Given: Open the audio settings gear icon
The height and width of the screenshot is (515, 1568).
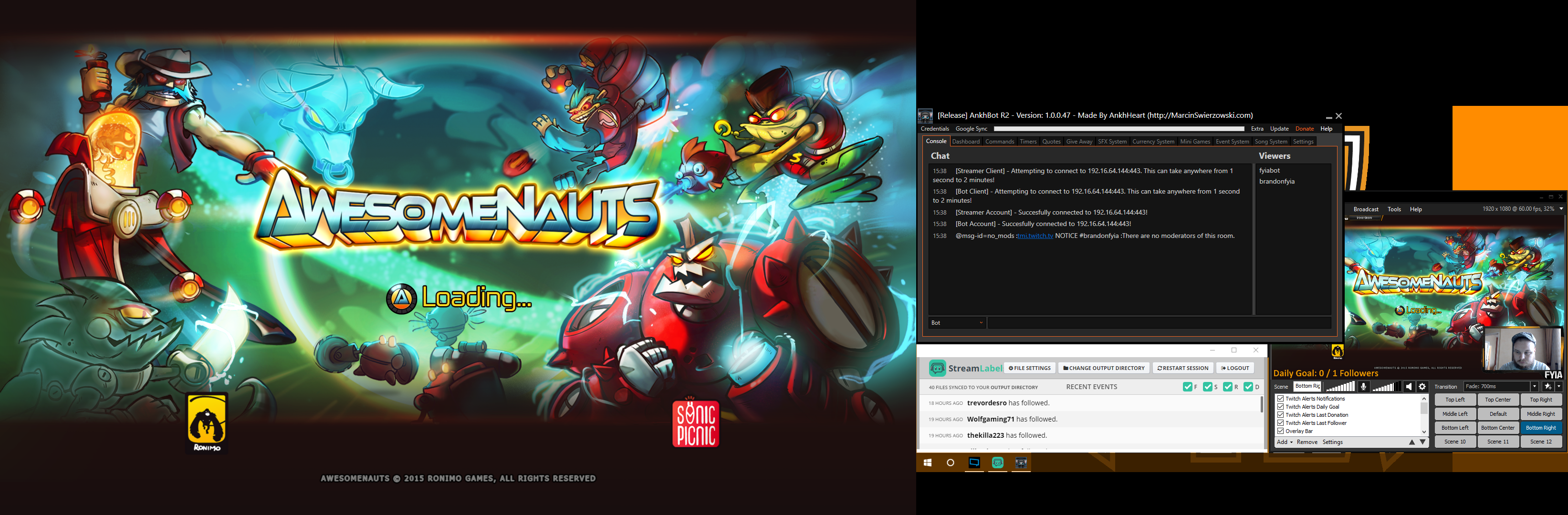Looking at the screenshot, I should [1422, 387].
